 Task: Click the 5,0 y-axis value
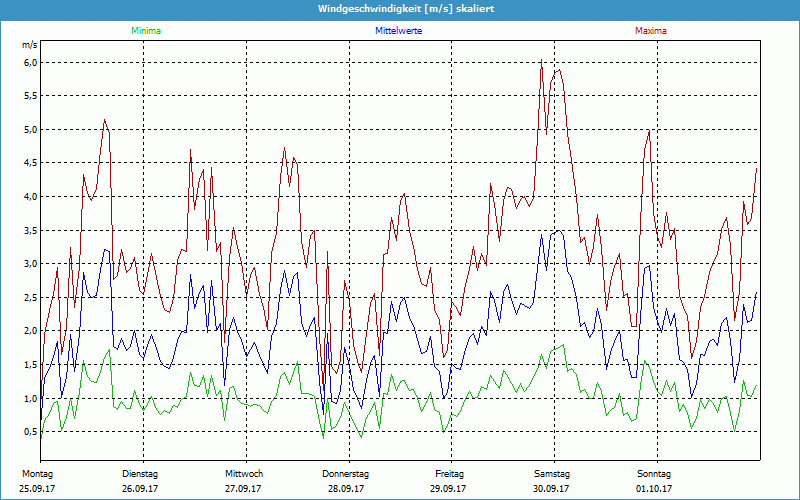pos(31,130)
